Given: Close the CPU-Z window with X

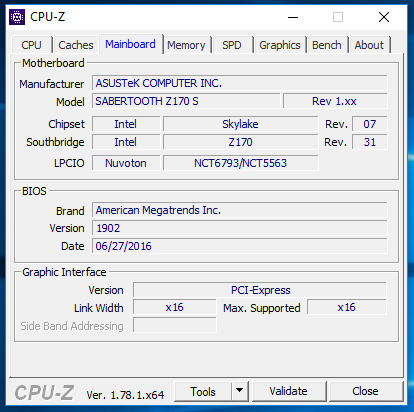Looking at the screenshot, I should (x=384, y=17).
